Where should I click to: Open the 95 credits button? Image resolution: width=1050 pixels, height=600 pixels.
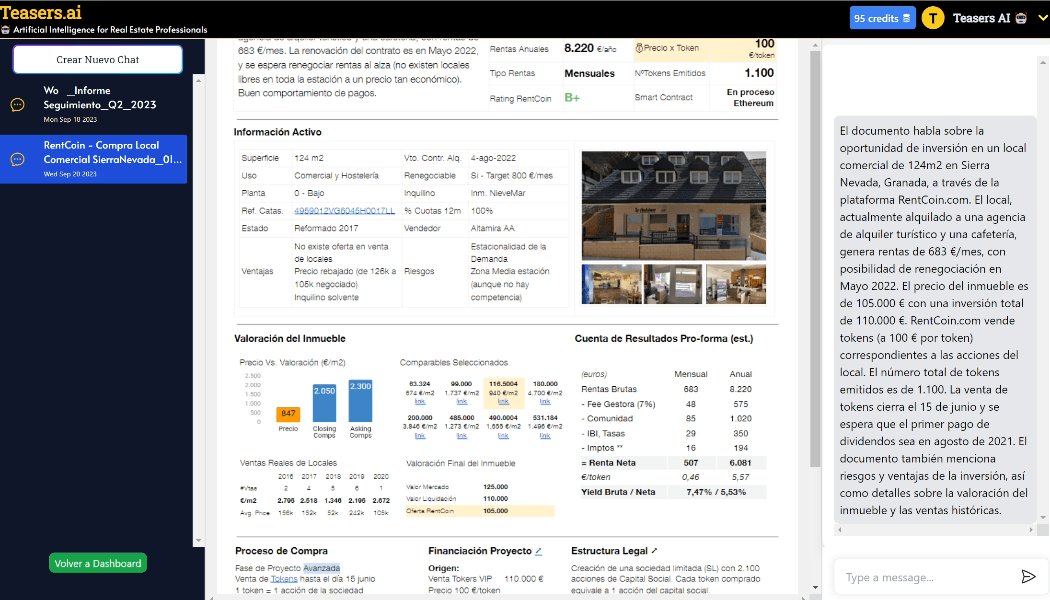tap(883, 18)
